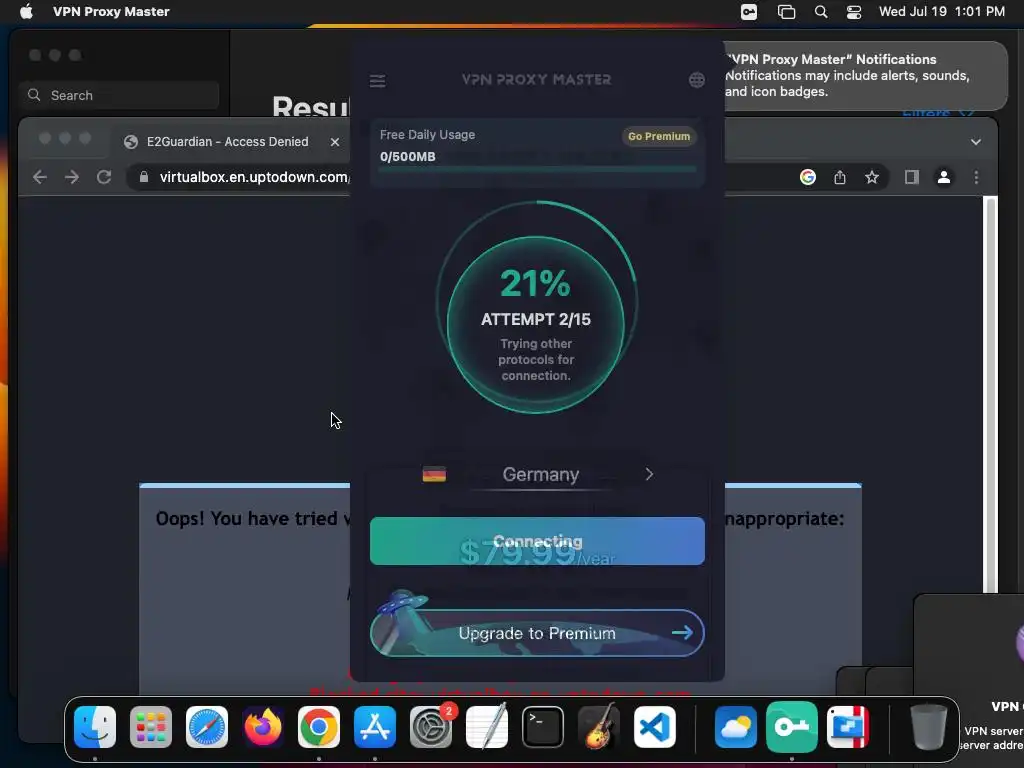Open Safari from the Dock
The width and height of the screenshot is (1024, 768).
207,727
